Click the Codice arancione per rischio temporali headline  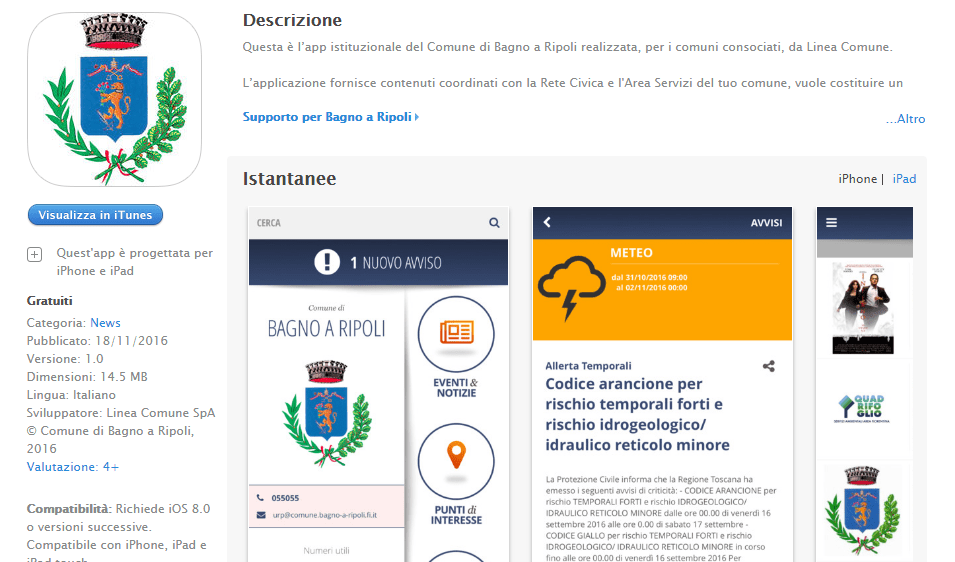(x=637, y=415)
